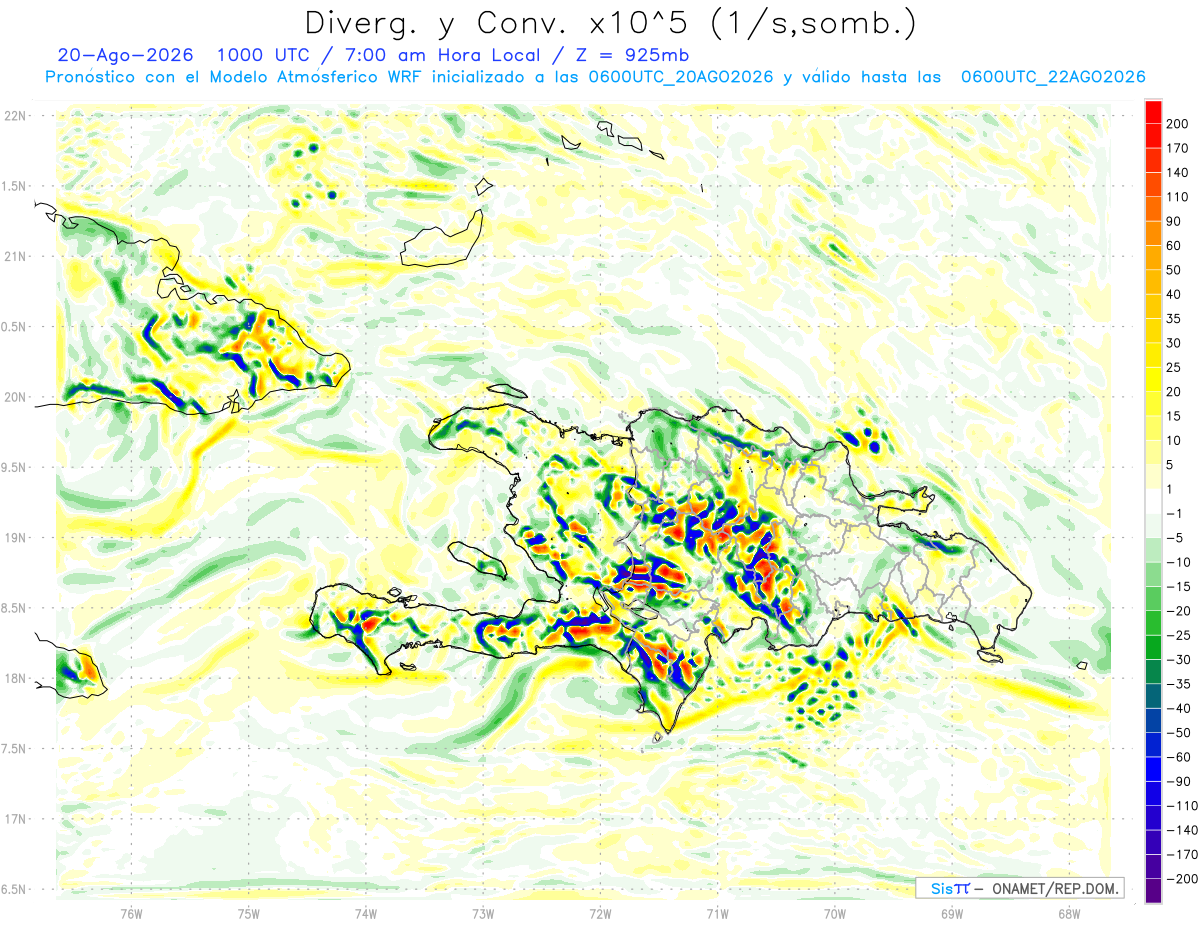Click the colorbar value '-90'
Screen dimensions: 1200x927
(x=1180, y=782)
